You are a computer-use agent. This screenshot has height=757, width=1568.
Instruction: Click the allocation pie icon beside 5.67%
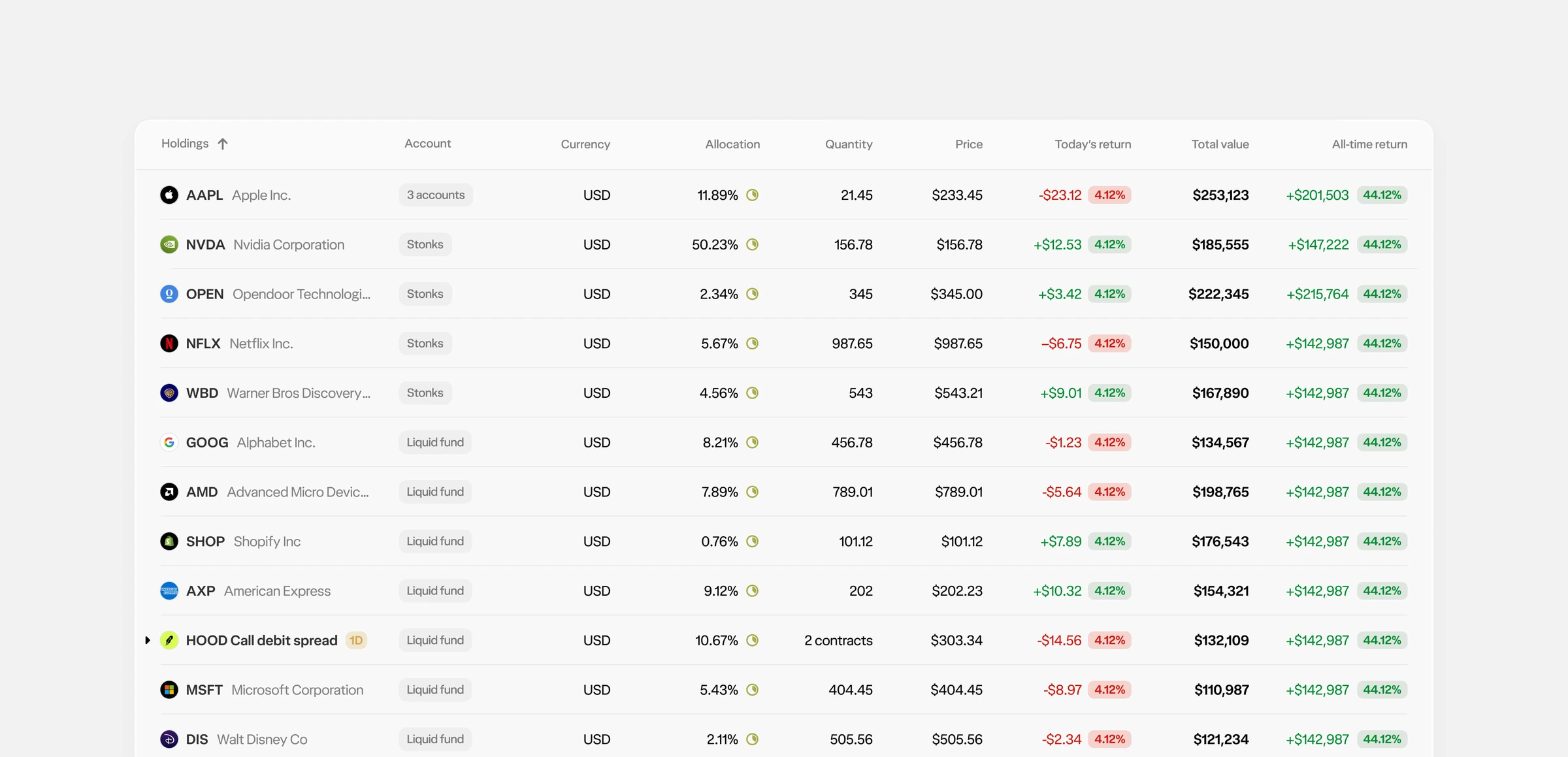coord(753,344)
